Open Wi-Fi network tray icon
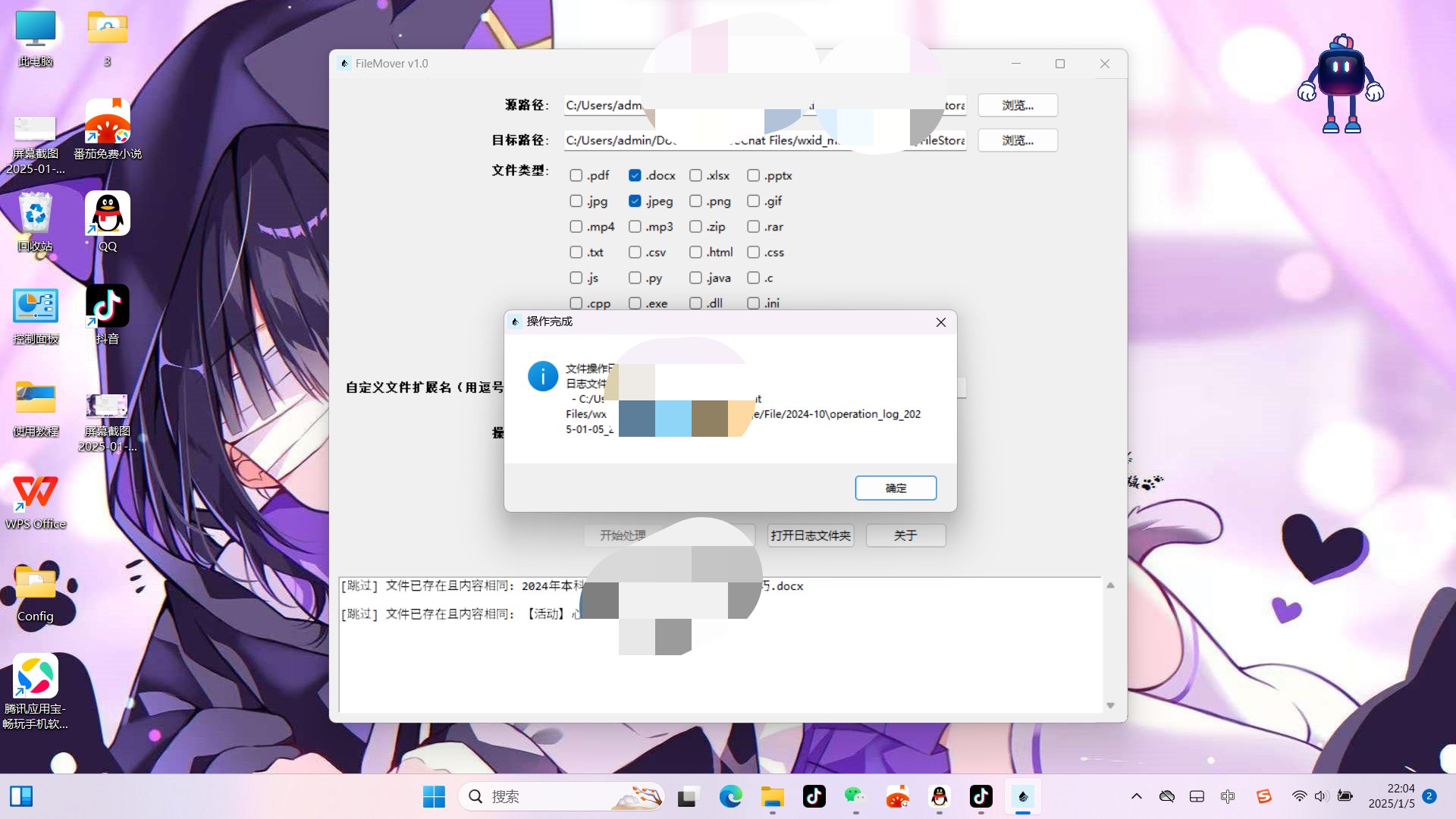The height and width of the screenshot is (819, 1456). click(x=1299, y=796)
